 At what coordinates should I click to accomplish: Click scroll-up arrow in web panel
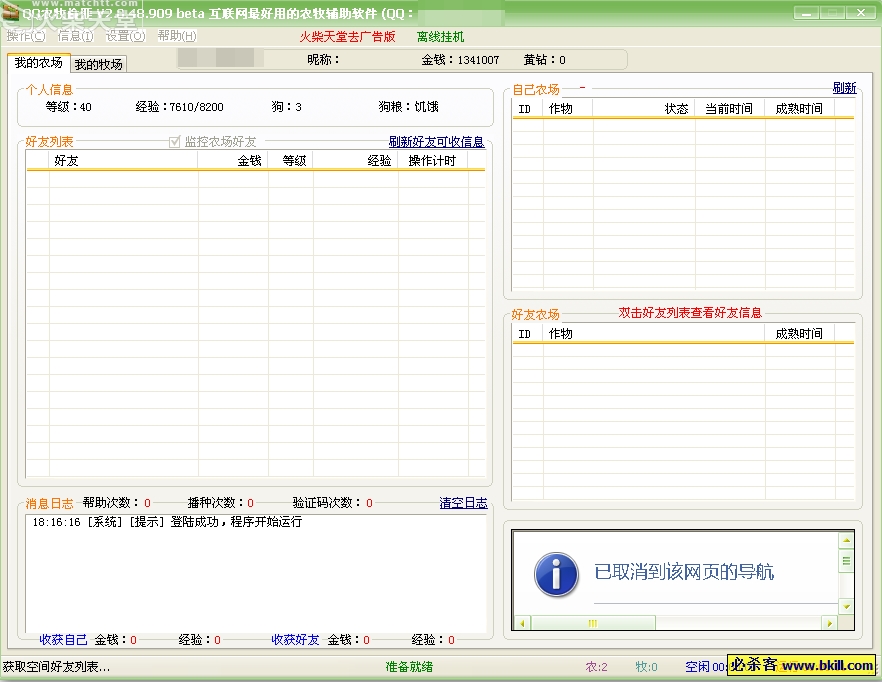(x=846, y=540)
